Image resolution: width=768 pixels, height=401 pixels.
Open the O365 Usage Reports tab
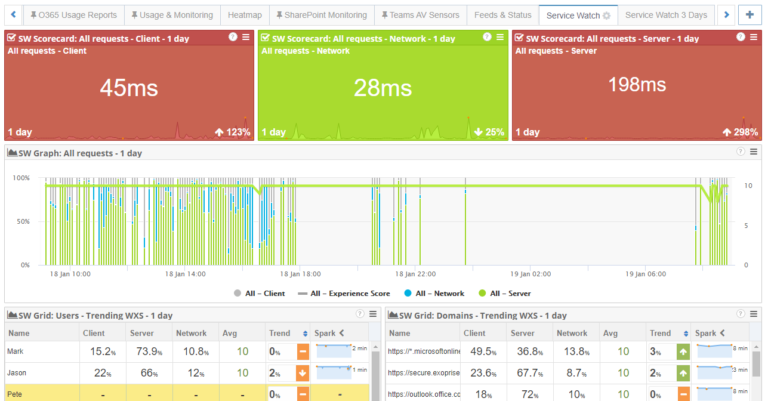(x=73, y=15)
